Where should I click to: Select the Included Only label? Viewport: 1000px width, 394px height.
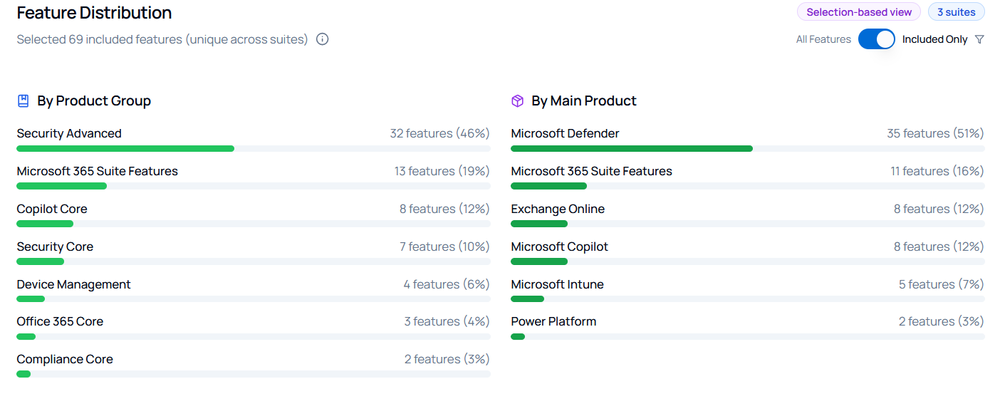click(934, 40)
